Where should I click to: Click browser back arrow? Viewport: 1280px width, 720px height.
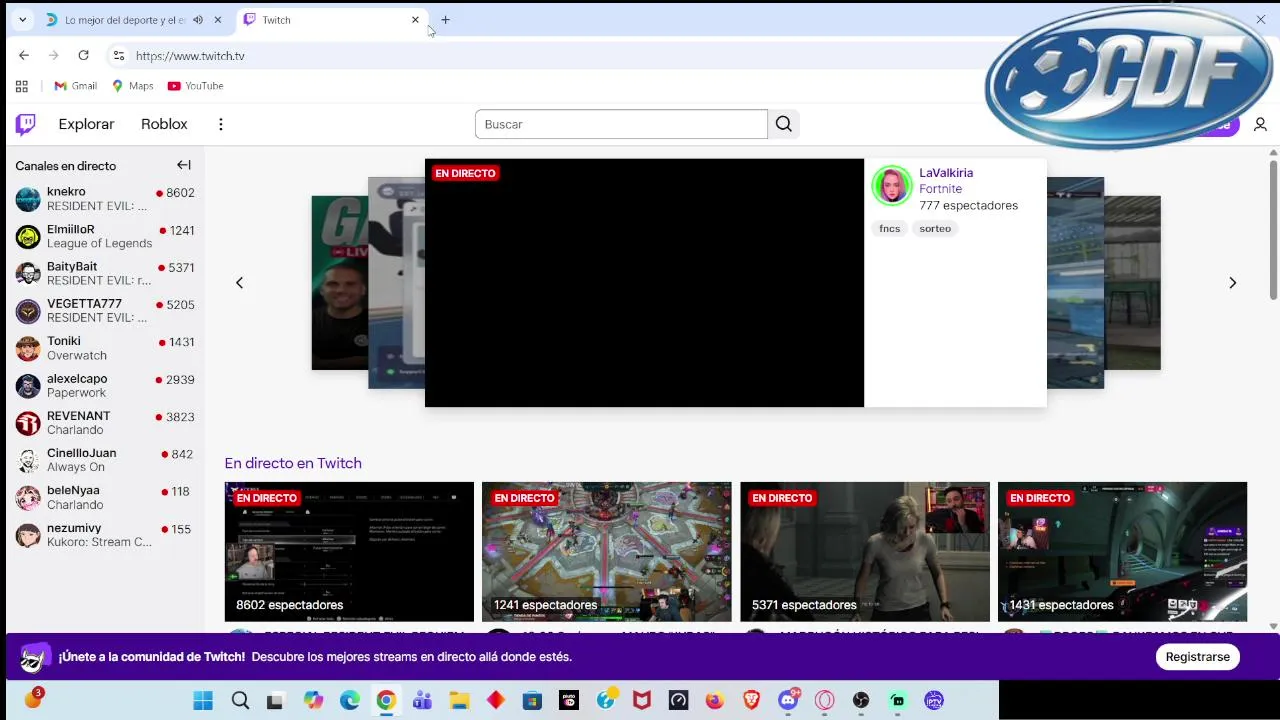coord(24,56)
